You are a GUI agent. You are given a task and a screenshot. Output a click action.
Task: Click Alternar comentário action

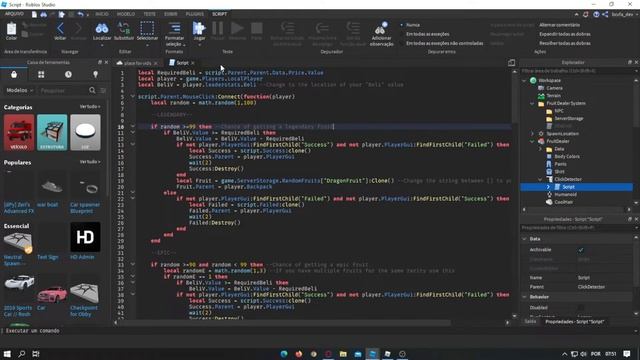click(x=559, y=25)
